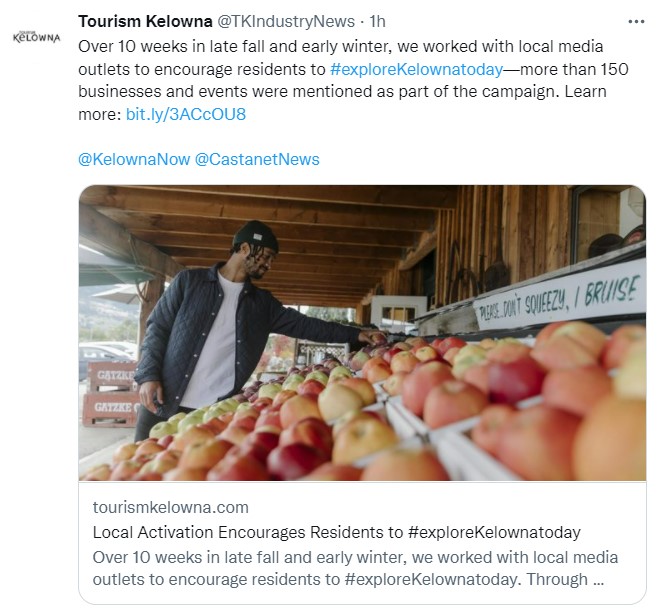Follow the bit.ly/3ACcOU8 link

click(x=185, y=114)
